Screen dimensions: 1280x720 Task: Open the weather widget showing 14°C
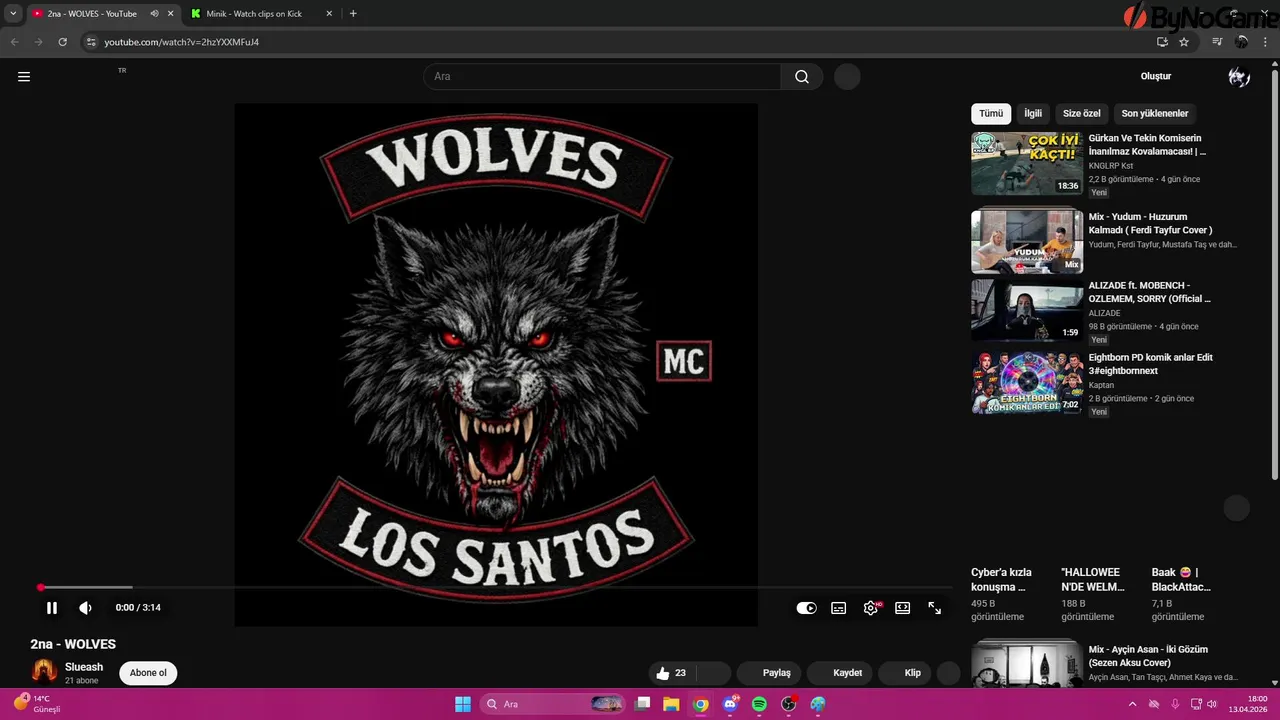click(x=38, y=704)
